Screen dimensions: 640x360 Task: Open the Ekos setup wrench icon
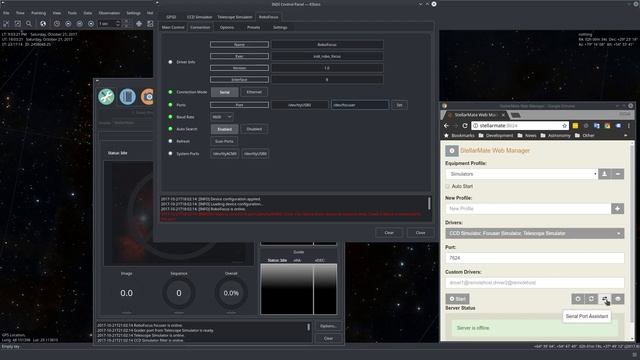(106, 97)
